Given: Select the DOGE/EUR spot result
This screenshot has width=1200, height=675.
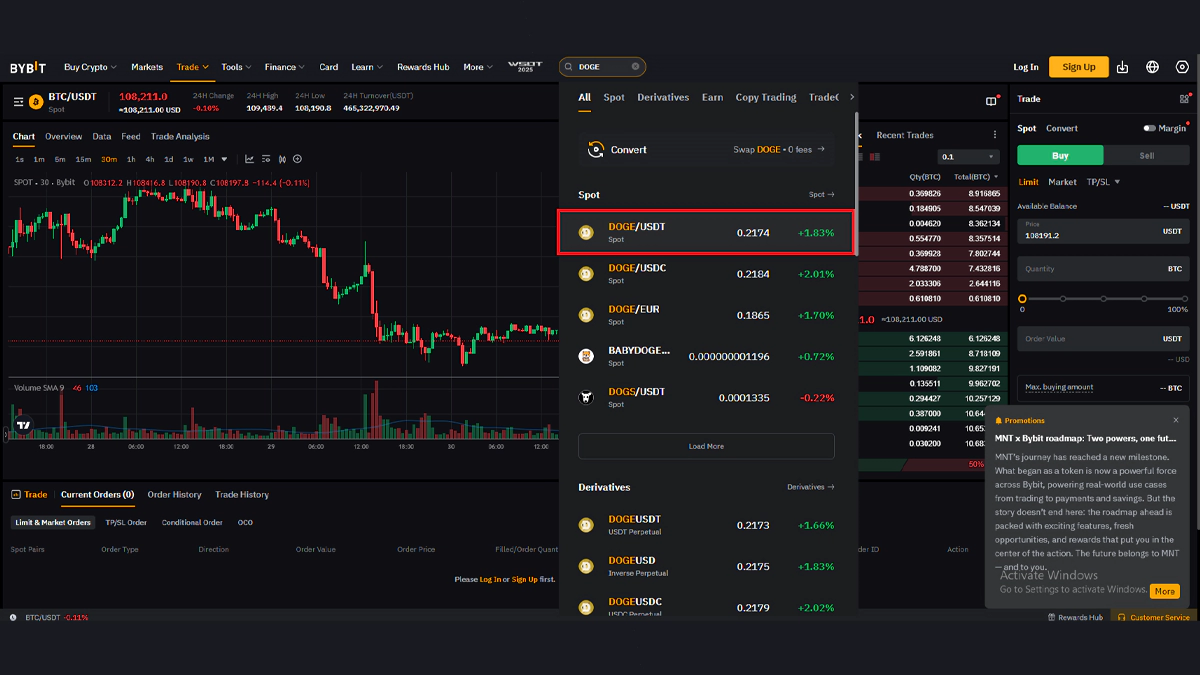Looking at the screenshot, I should click(706, 314).
